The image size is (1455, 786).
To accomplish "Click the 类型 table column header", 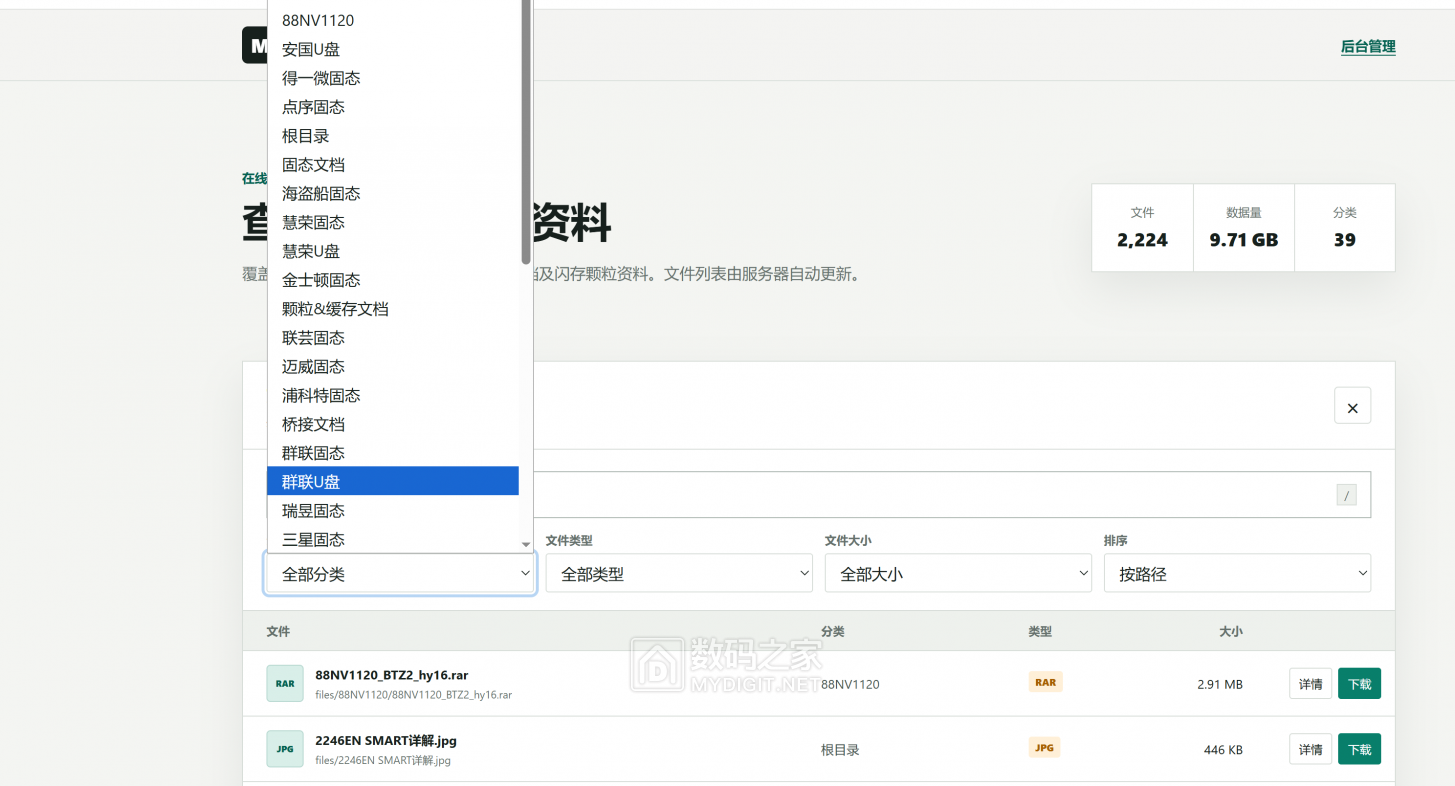I will tap(1040, 631).
